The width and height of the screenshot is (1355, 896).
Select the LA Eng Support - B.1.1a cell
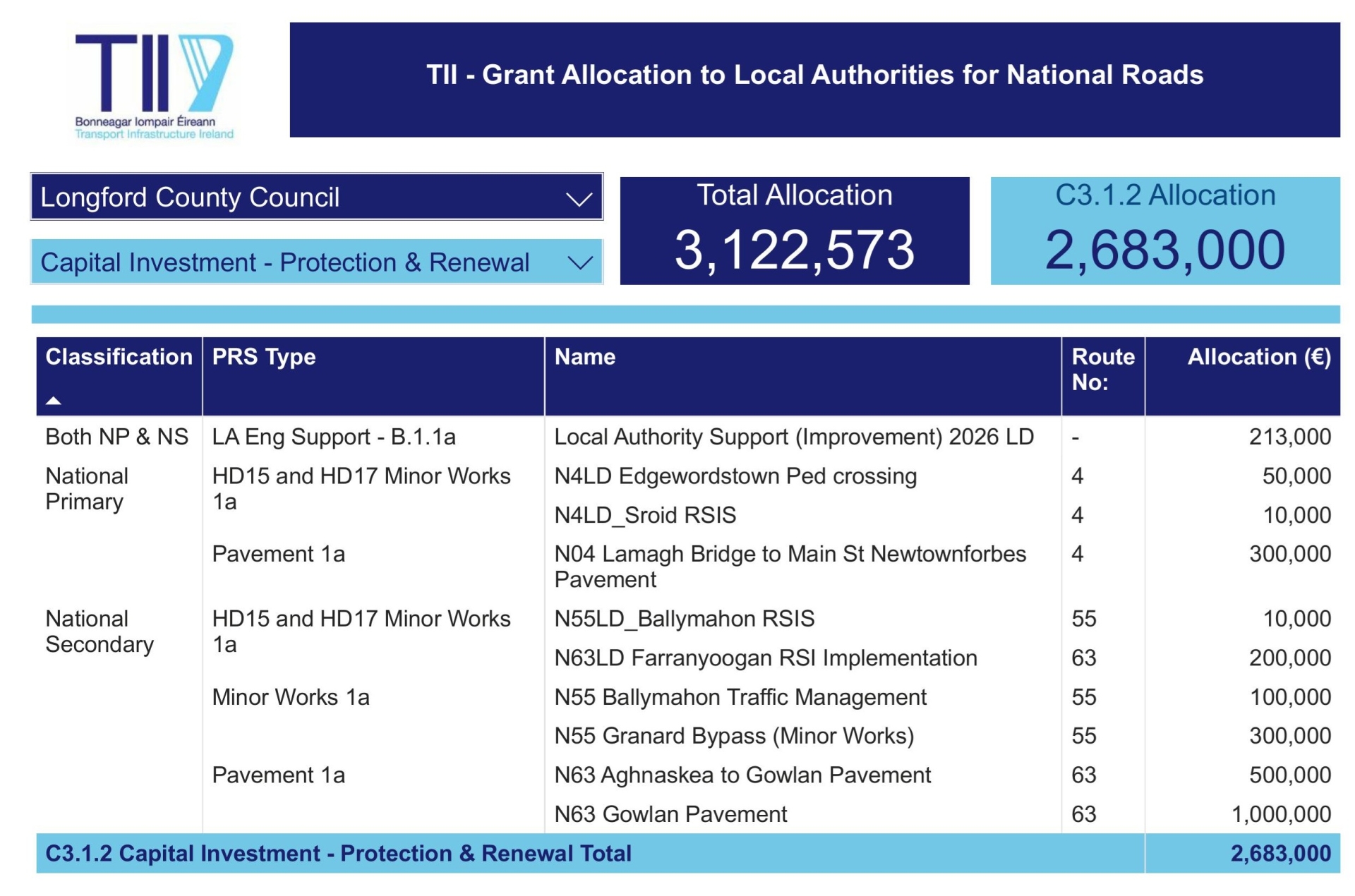(334, 437)
